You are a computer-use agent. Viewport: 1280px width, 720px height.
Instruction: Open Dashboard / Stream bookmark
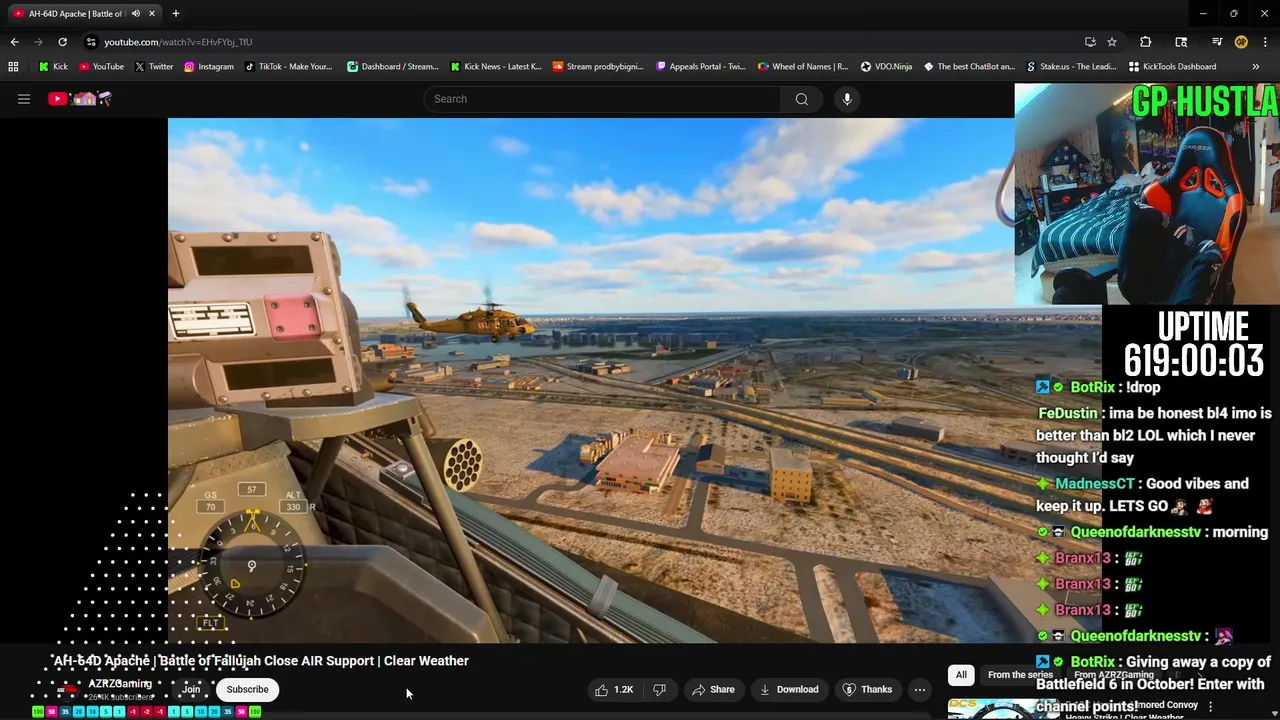click(392, 67)
